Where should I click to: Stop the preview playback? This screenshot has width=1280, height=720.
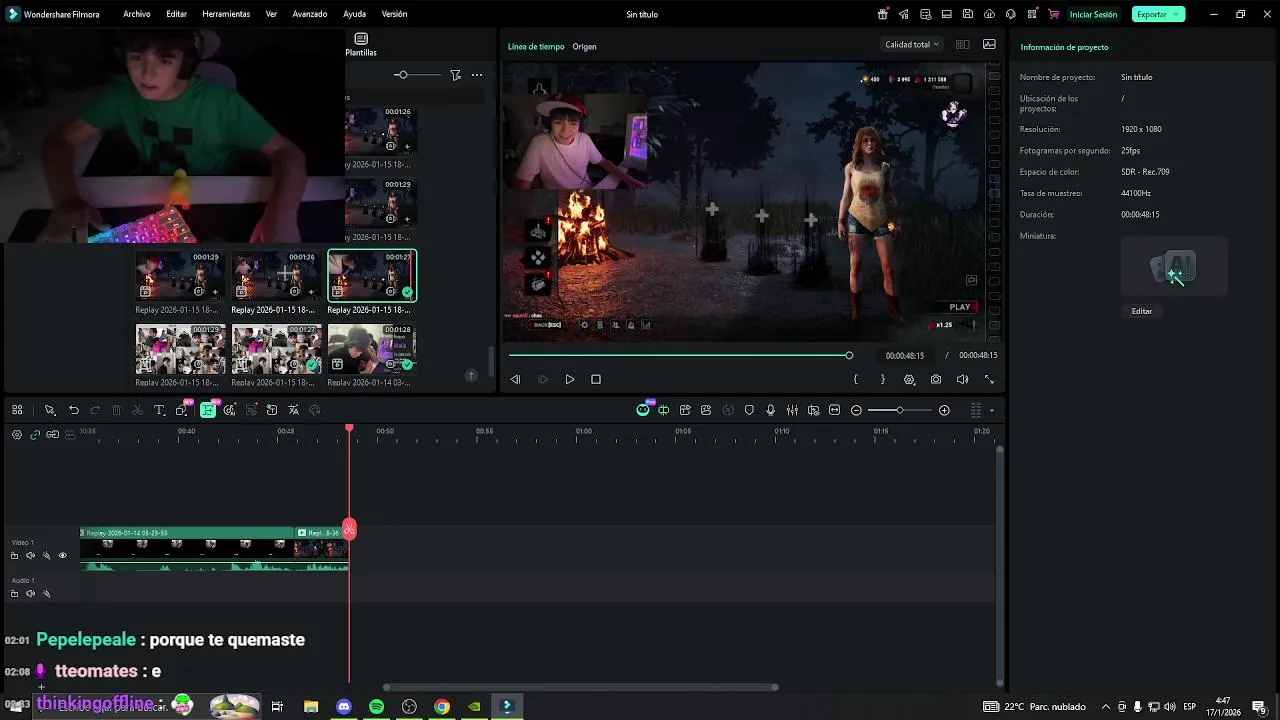click(596, 379)
